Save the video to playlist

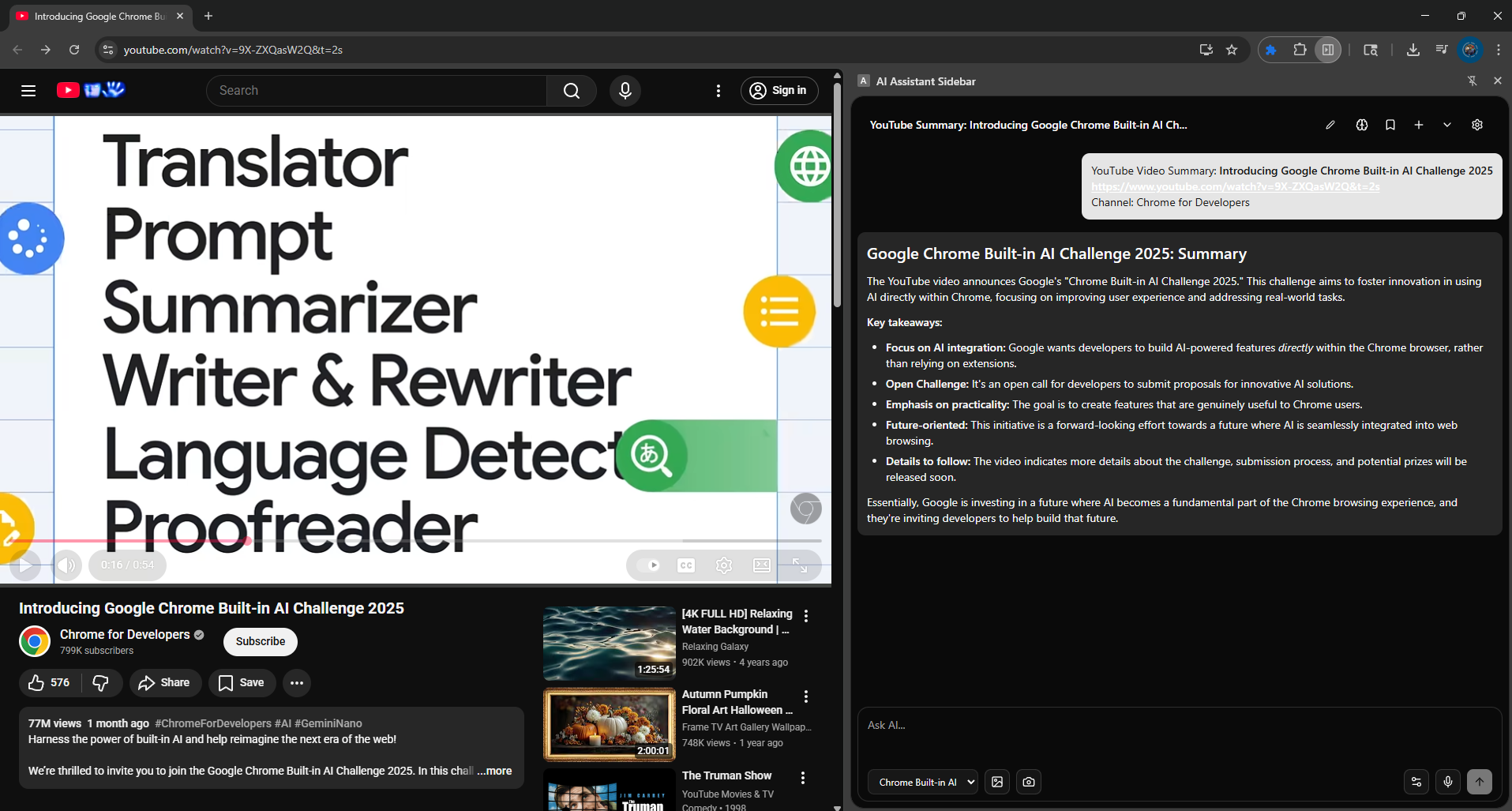point(242,683)
